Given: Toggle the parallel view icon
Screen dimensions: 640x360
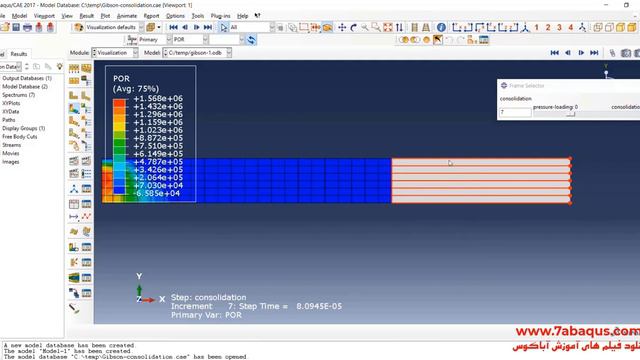Looking at the screenshot, I should point(414,27).
